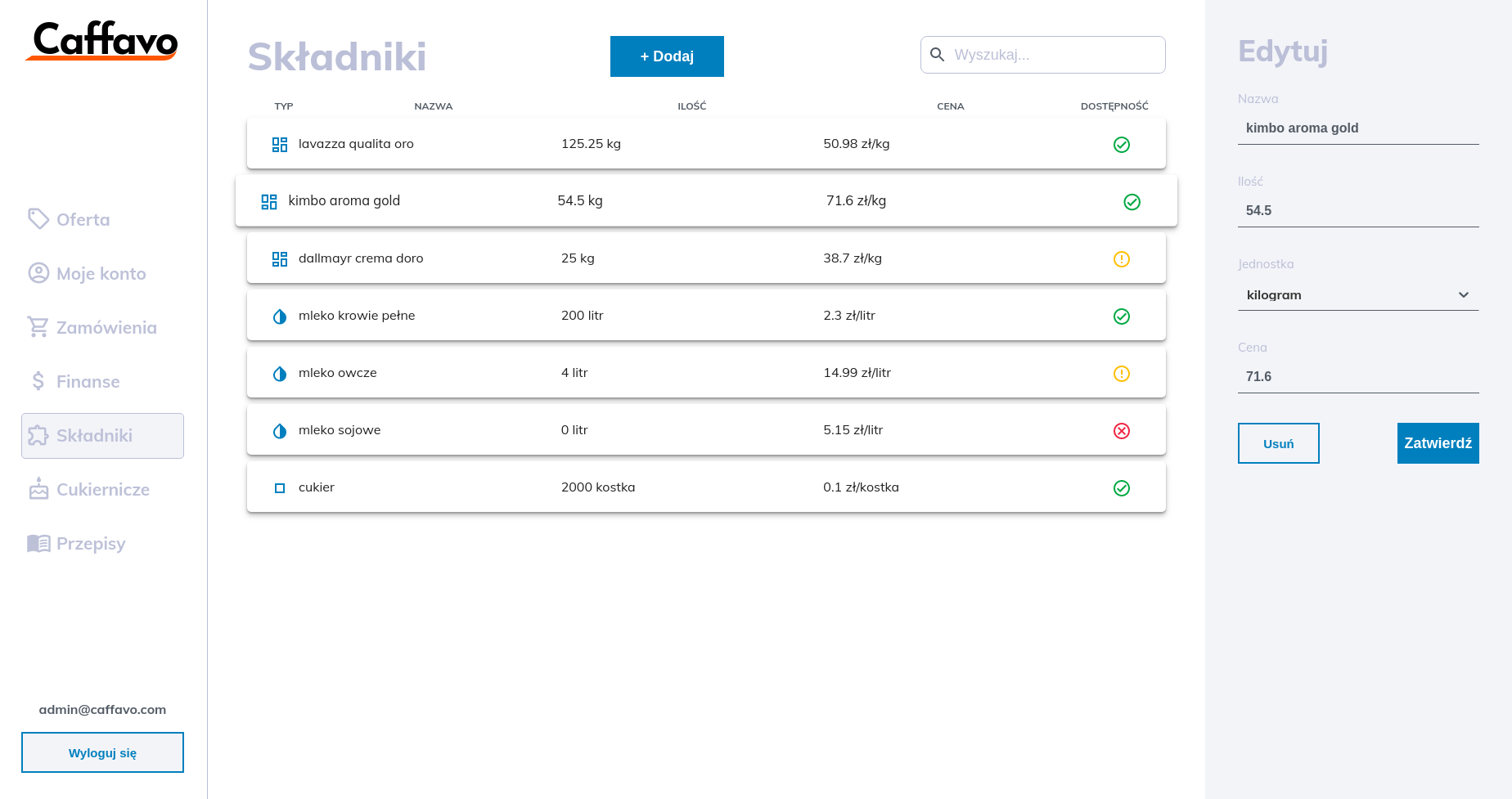Navigate to Finanse
The height and width of the screenshot is (799, 1512).
tap(102, 381)
